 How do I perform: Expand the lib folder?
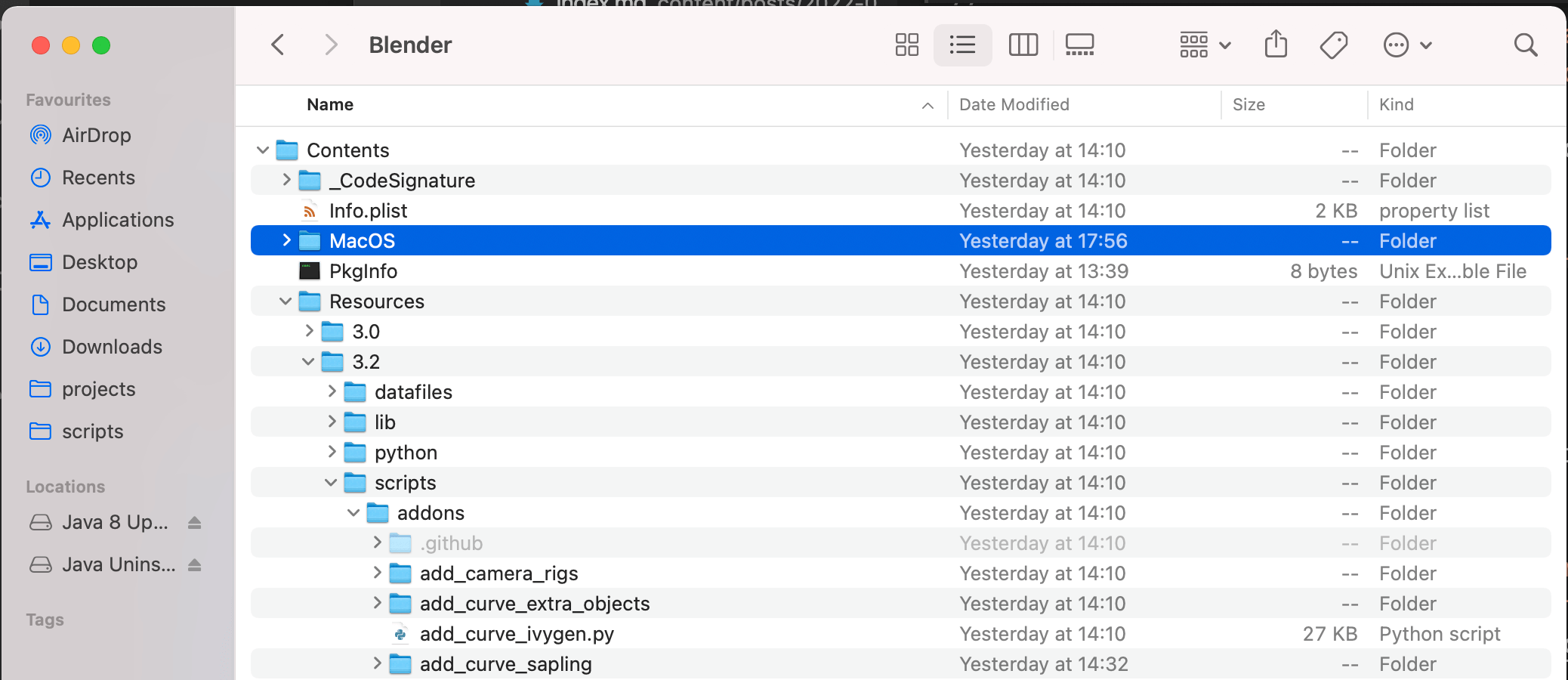(x=332, y=422)
